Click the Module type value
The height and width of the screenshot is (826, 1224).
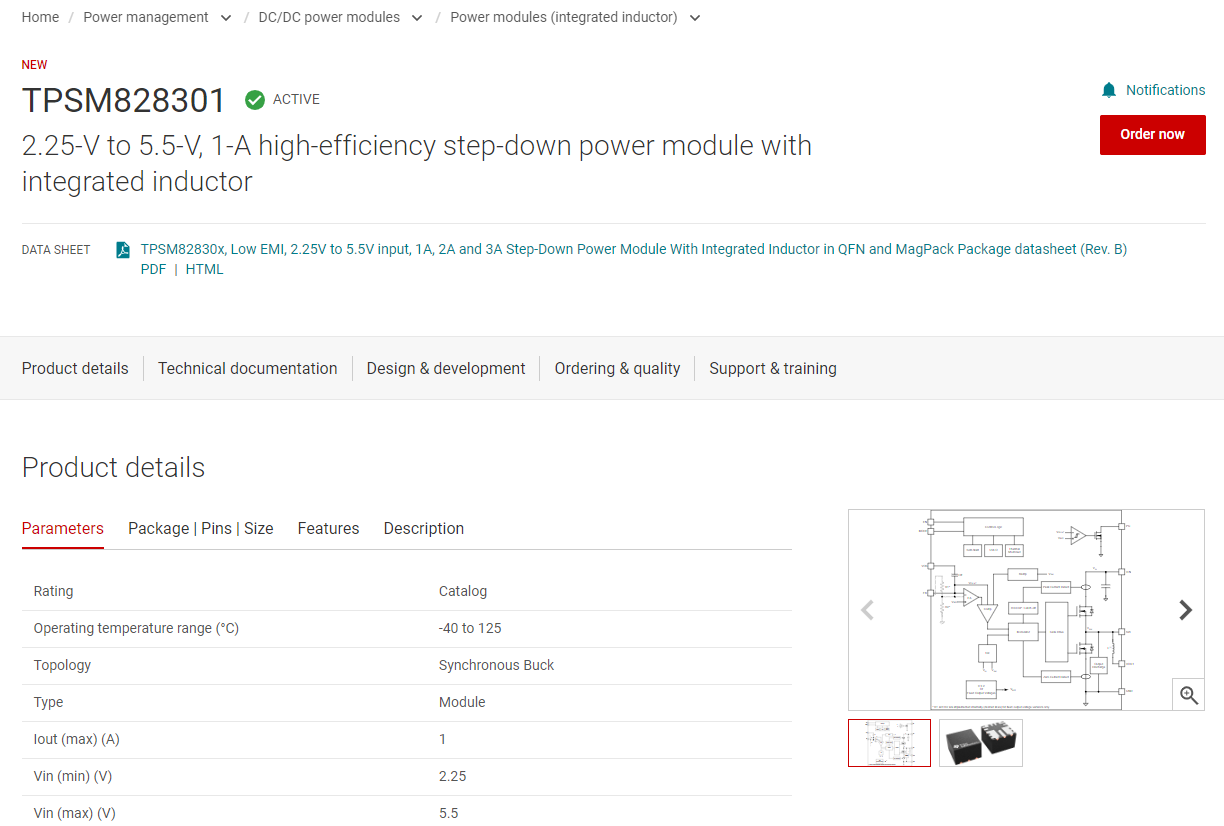tap(462, 702)
